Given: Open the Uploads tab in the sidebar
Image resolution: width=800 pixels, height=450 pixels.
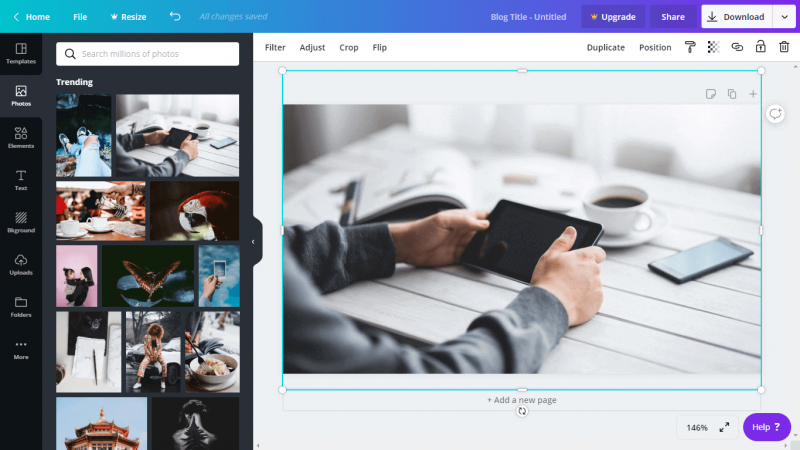Looking at the screenshot, I should (x=21, y=264).
